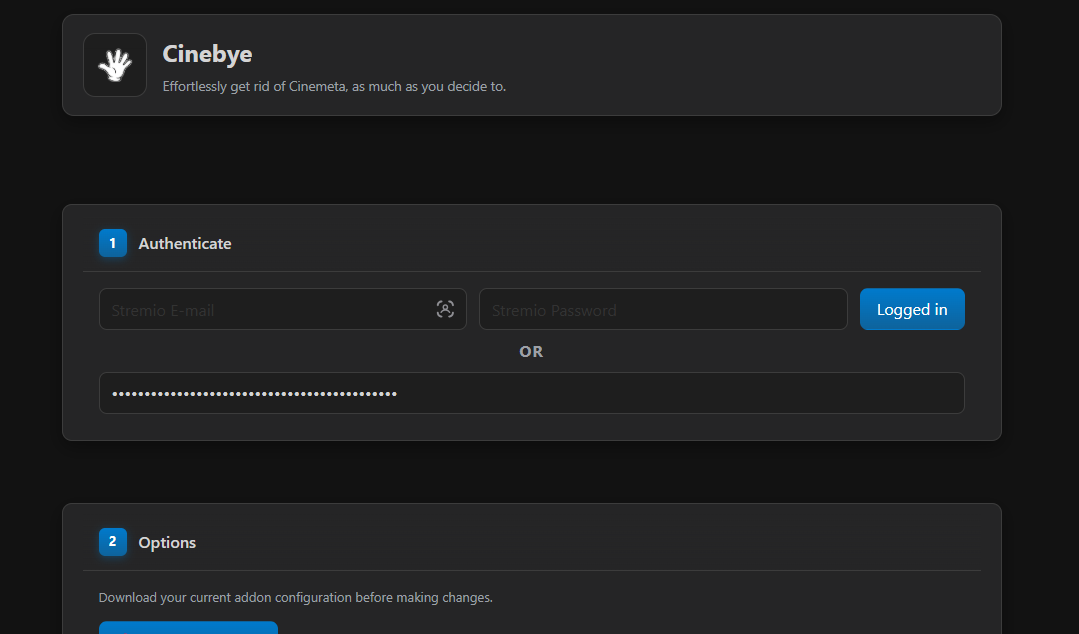Click the OR separator text
The height and width of the screenshot is (634, 1079).
(531, 352)
